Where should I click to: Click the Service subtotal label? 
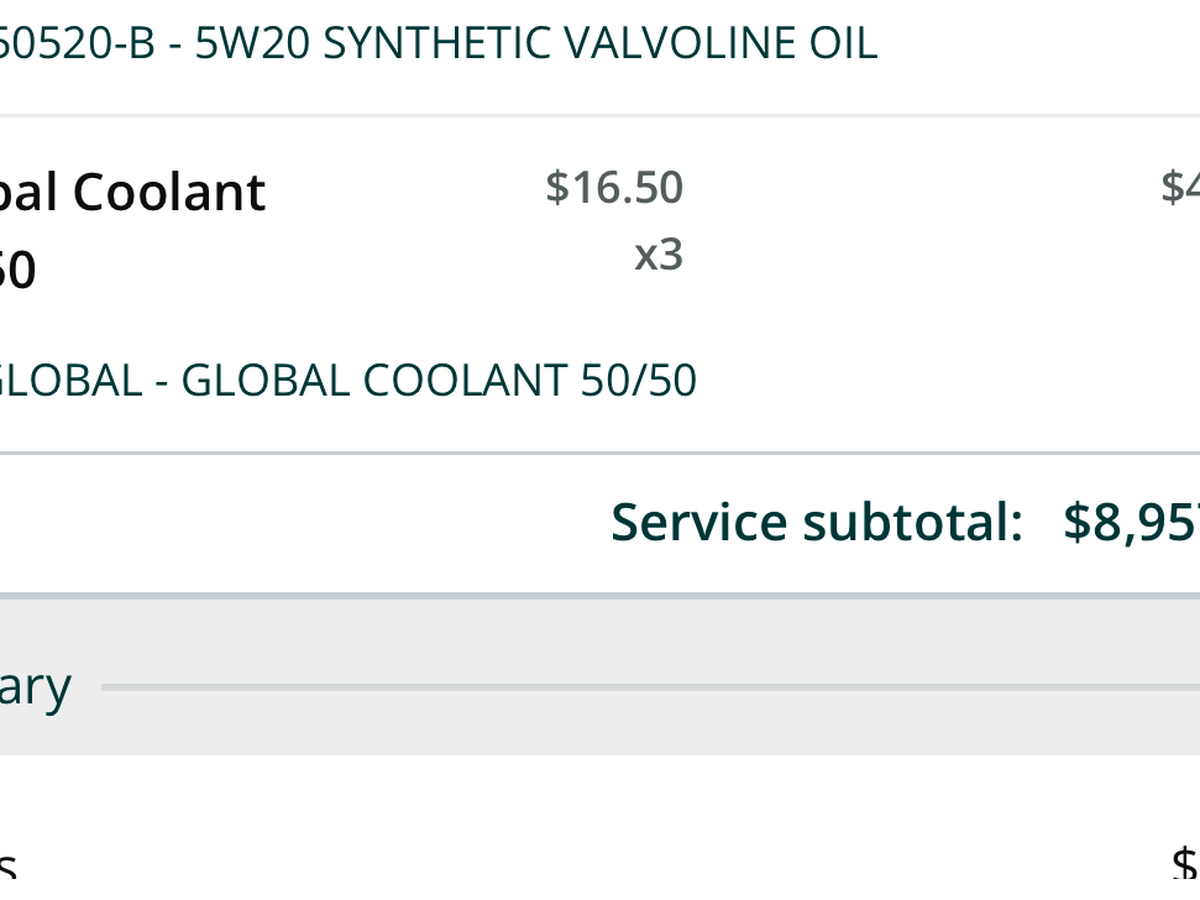pyautogui.click(x=817, y=522)
